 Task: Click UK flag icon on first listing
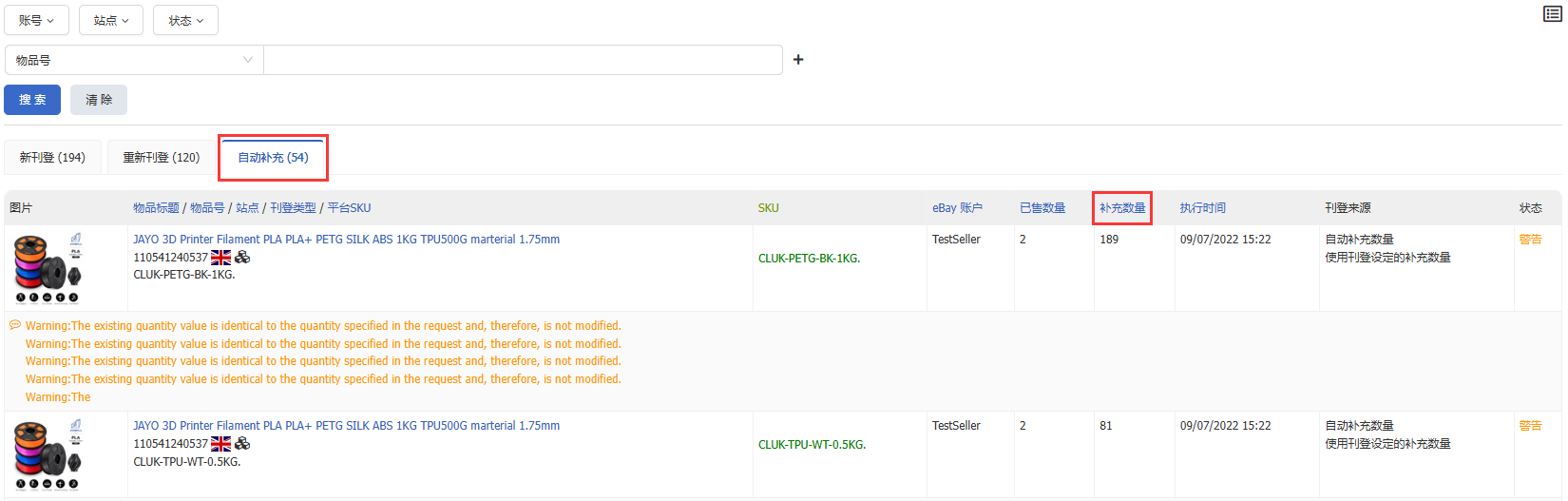click(x=221, y=258)
